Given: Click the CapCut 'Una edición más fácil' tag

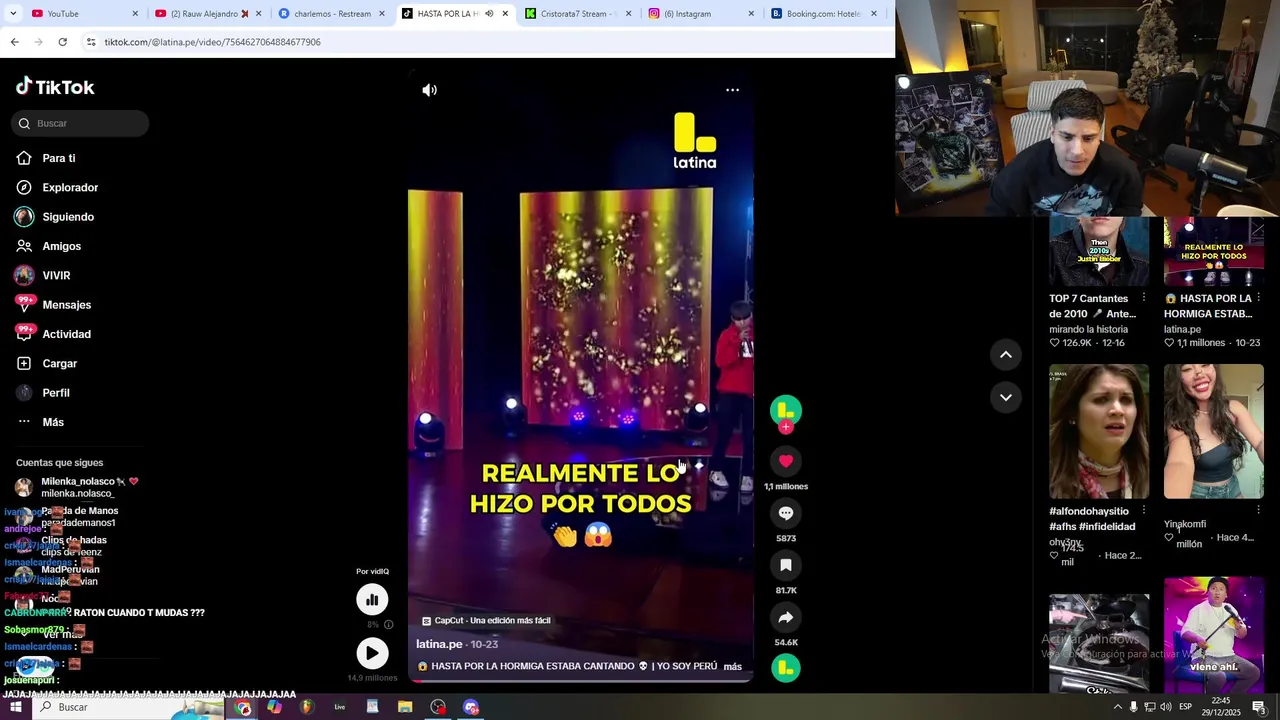Looking at the screenshot, I should (486, 620).
